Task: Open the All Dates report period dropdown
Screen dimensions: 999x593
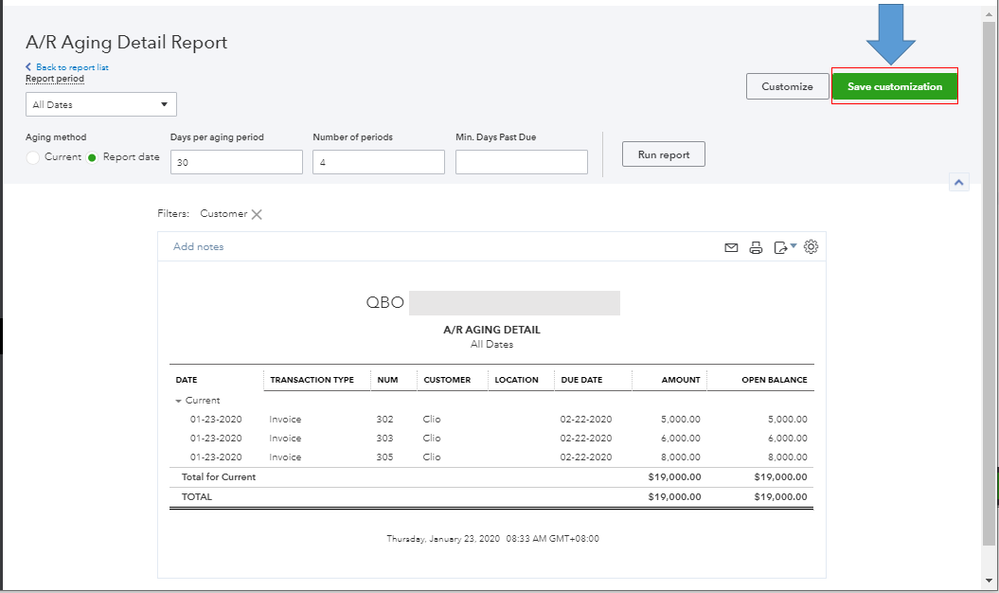Action: tap(101, 104)
